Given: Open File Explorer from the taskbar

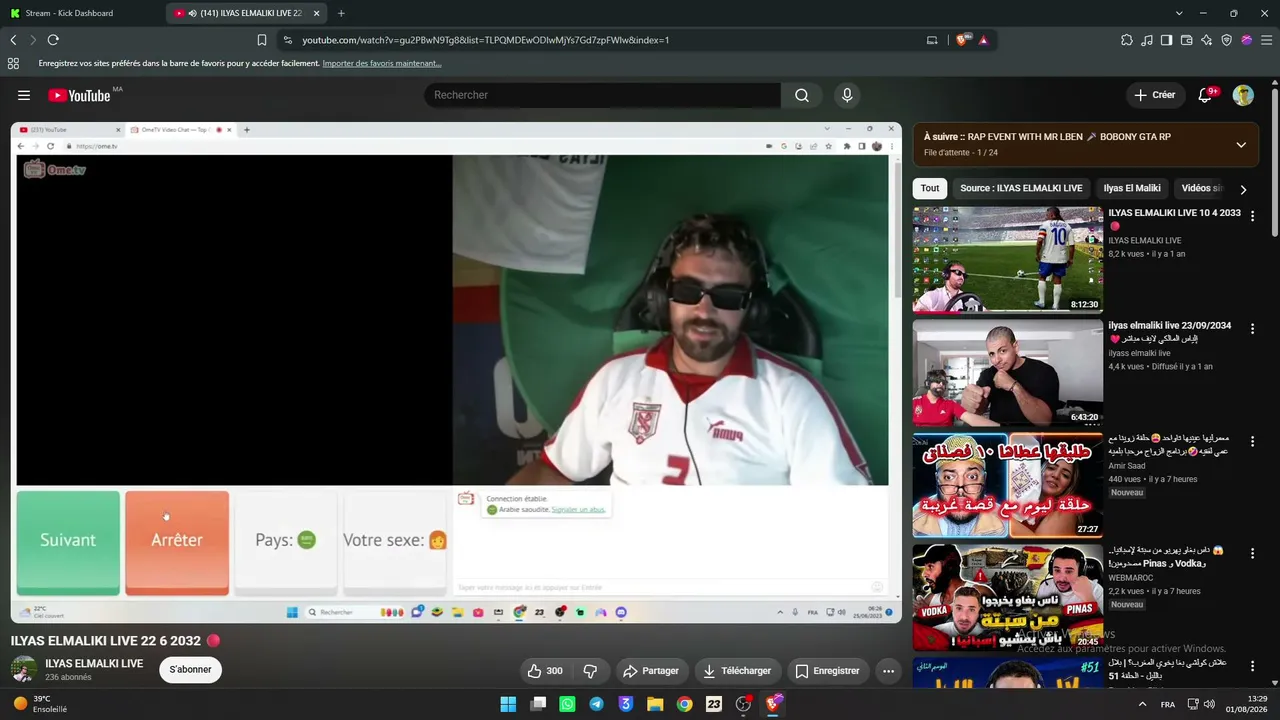Looking at the screenshot, I should click(x=655, y=704).
